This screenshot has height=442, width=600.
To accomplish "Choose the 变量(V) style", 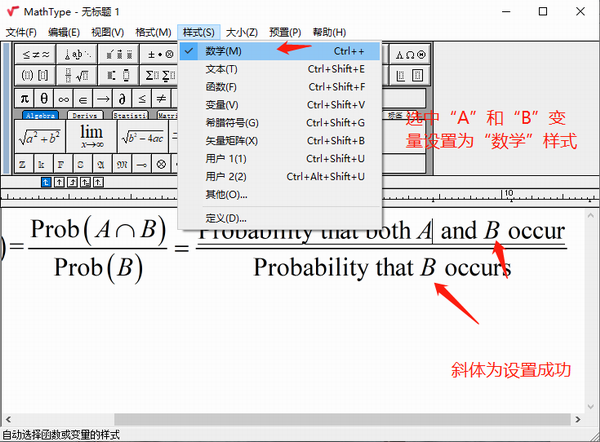I will (280, 105).
